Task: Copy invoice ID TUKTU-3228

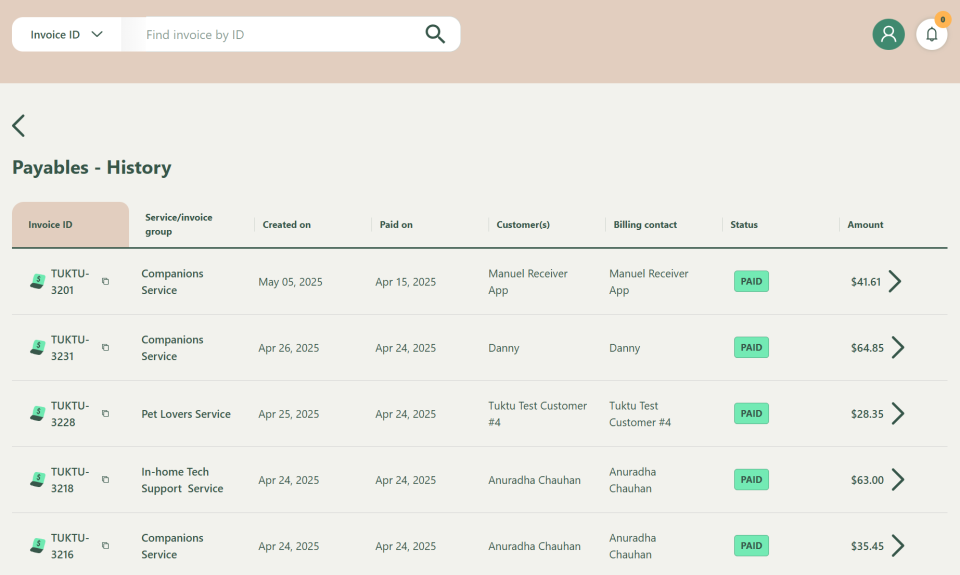Action: (105, 414)
